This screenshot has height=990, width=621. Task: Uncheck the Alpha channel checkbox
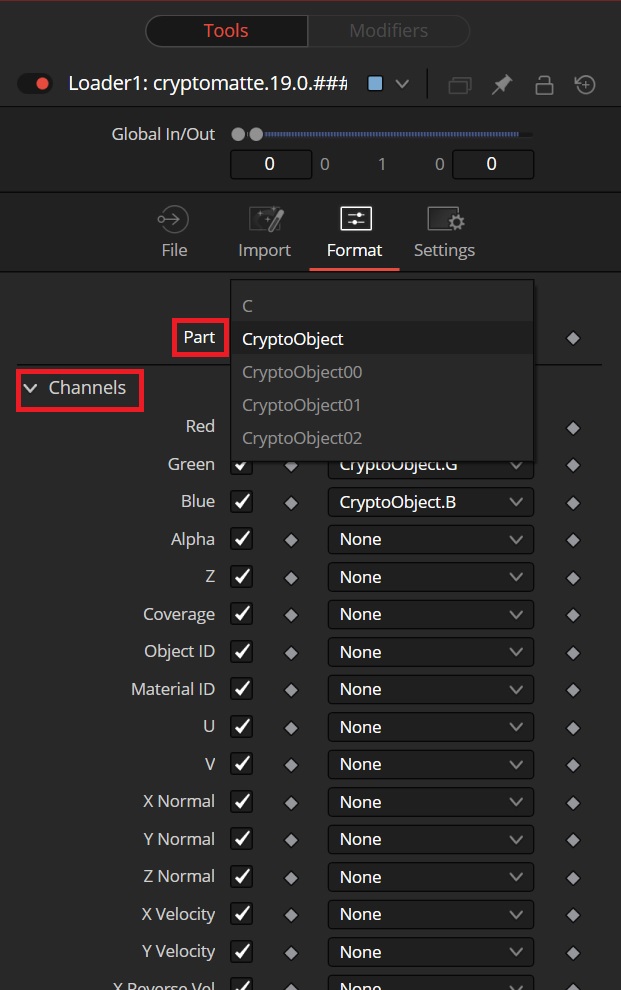(x=242, y=539)
